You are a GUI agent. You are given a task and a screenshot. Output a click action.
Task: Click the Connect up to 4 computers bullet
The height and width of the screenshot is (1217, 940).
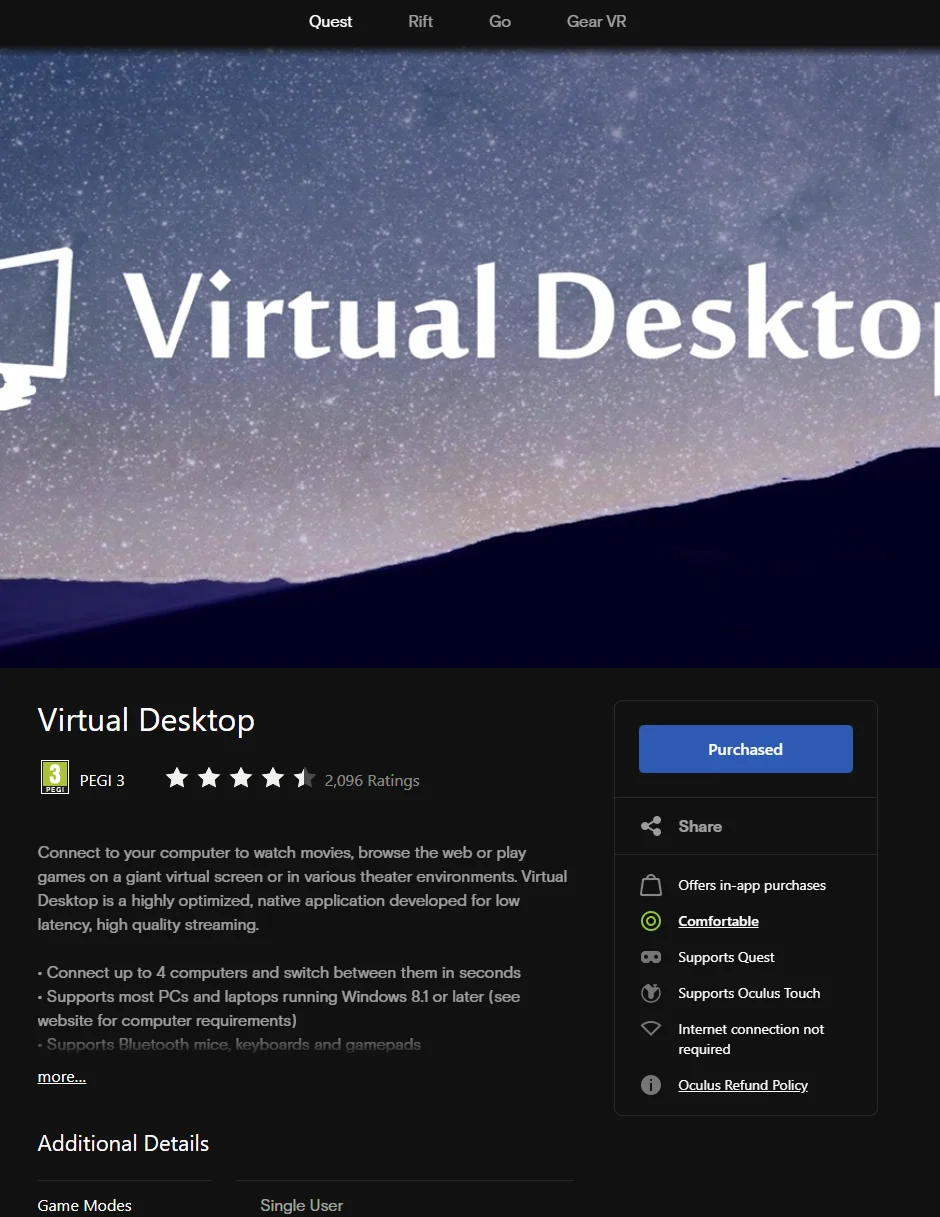pos(279,972)
